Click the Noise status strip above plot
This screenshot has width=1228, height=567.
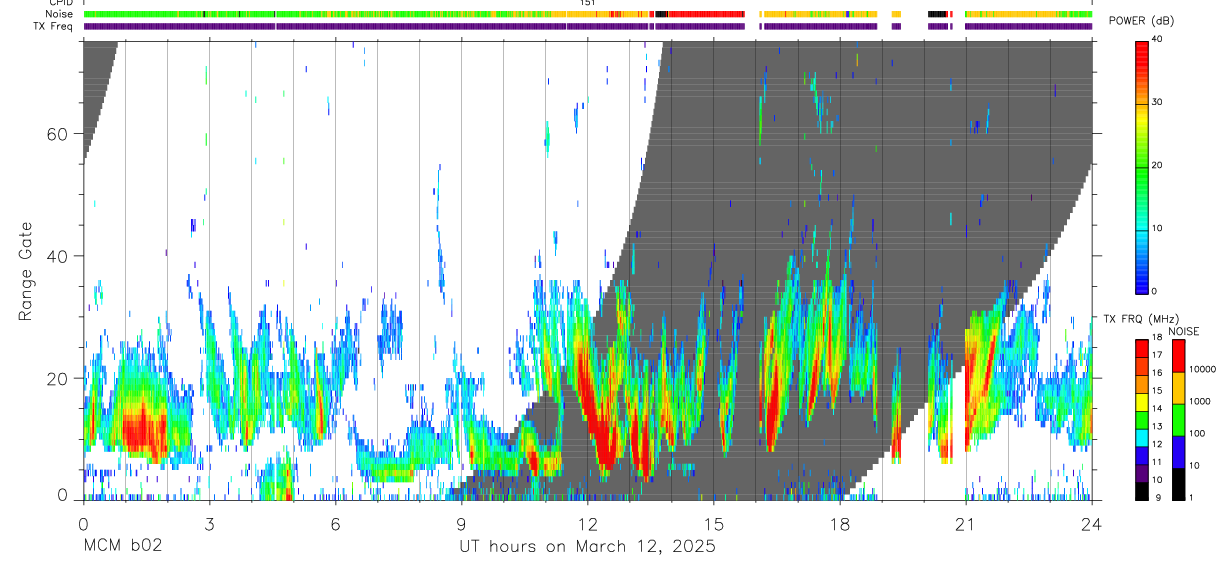(588, 14)
